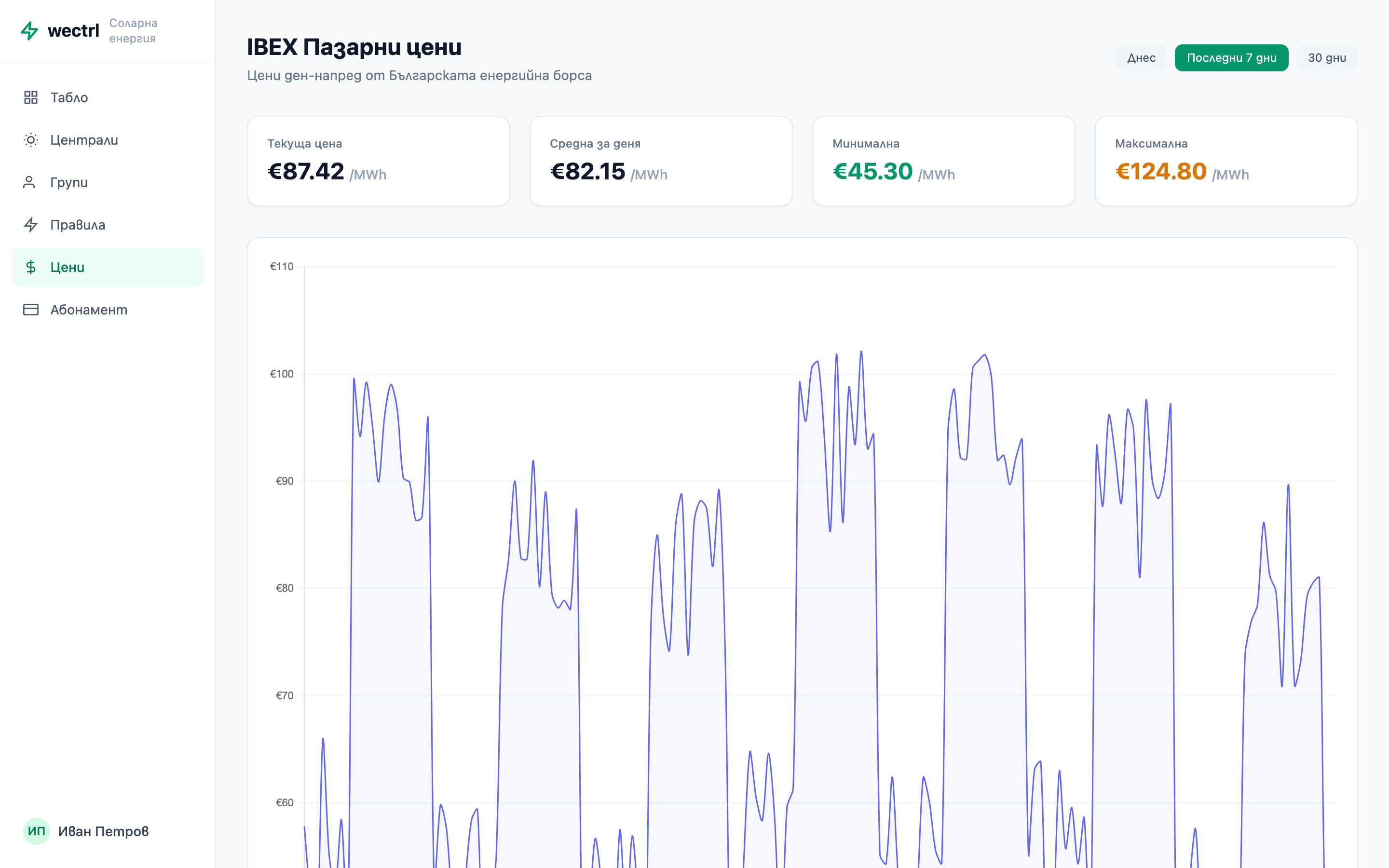Screen dimensions: 1389x868
Task: Open the Групи page from sidebar
Action: click(68, 182)
